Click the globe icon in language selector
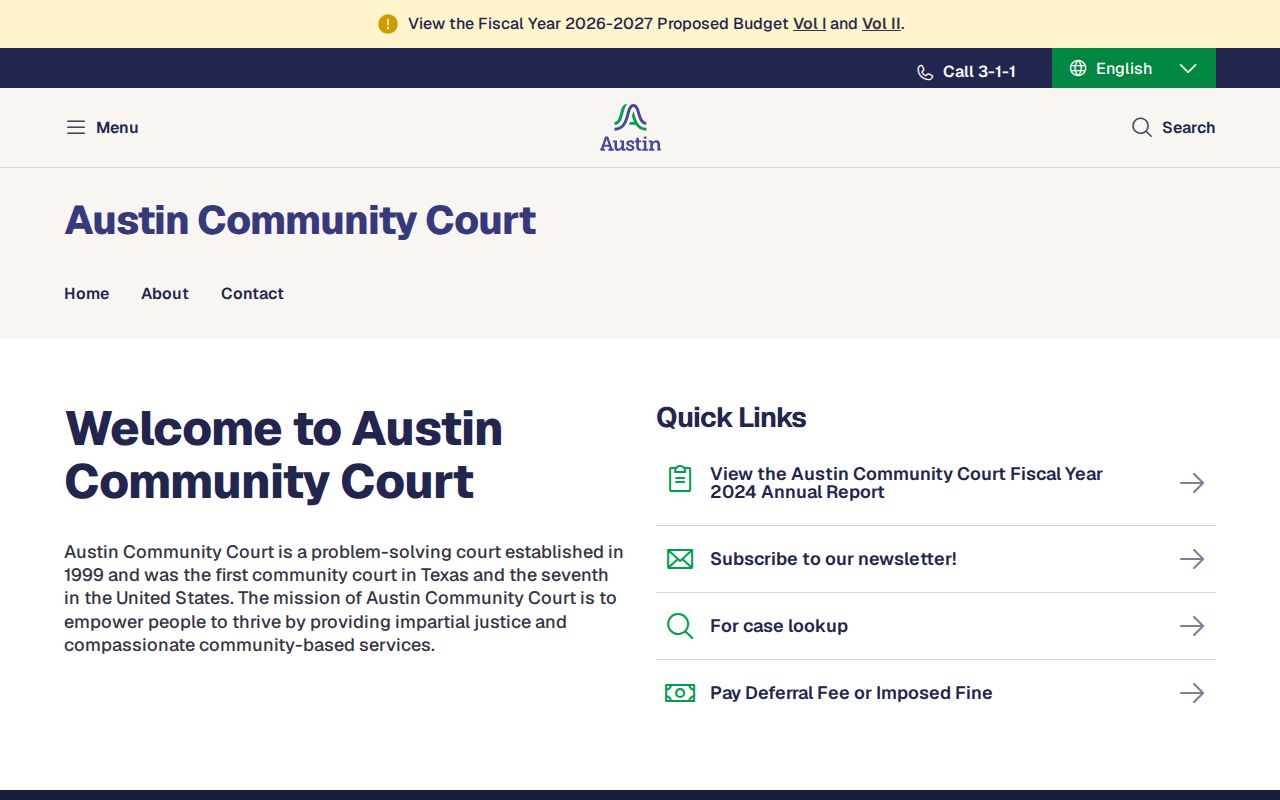 pyautogui.click(x=1078, y=68)
